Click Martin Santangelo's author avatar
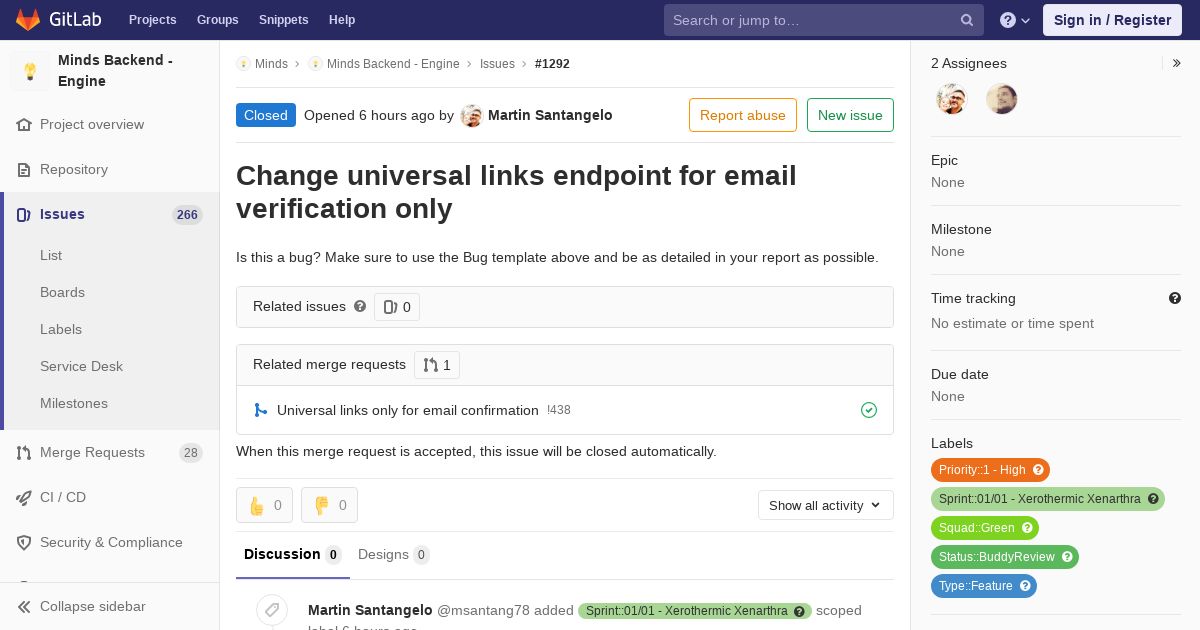Image resolution: width=1200 pixels, height=630 pixels. tap(471, 116)
